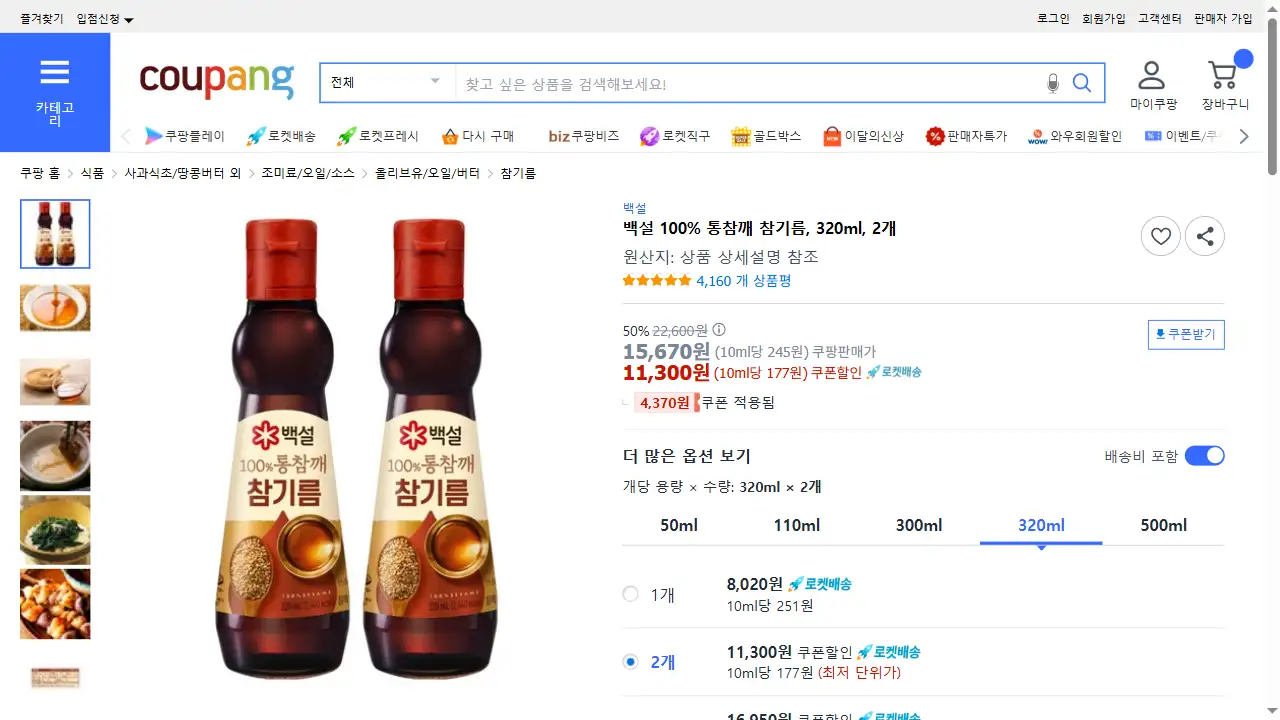1280x720 pixels.
Task: Click the 11,300원 쿠폰할인 price text
Action: click(744, 373)
